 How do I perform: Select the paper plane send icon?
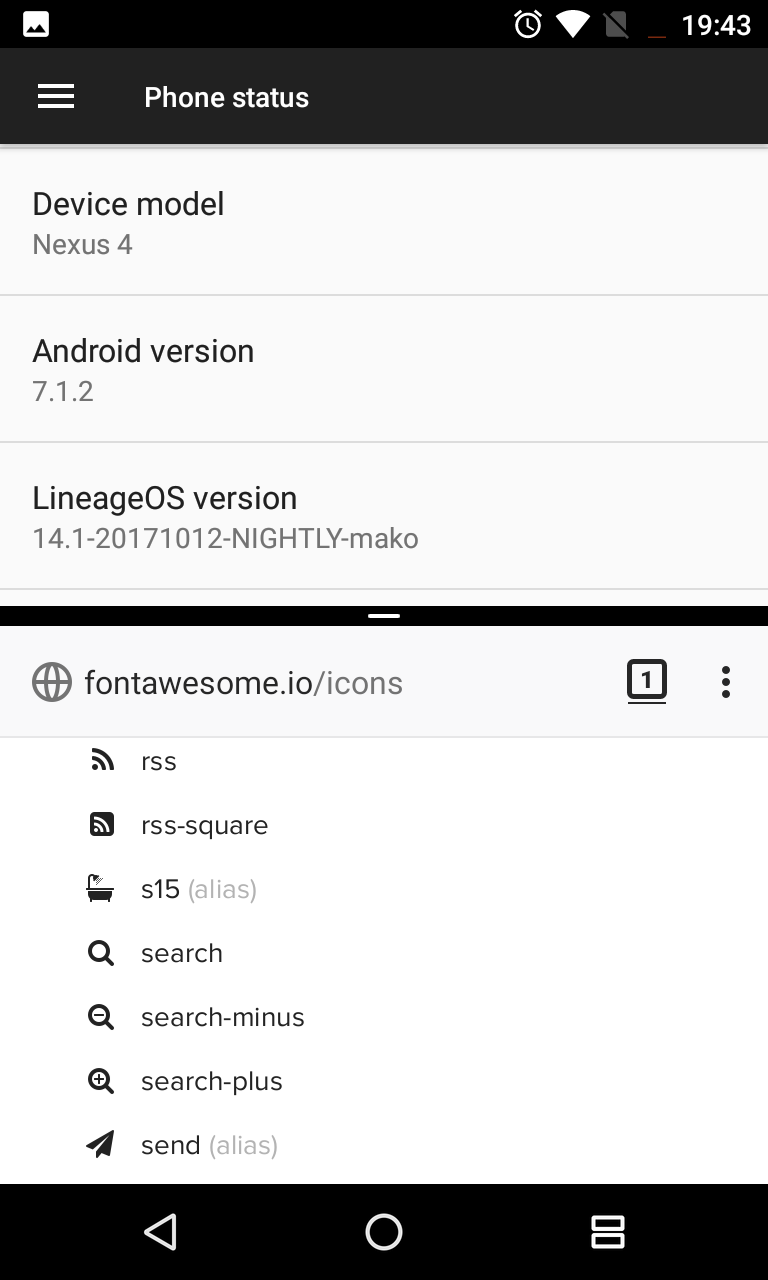101,1144
